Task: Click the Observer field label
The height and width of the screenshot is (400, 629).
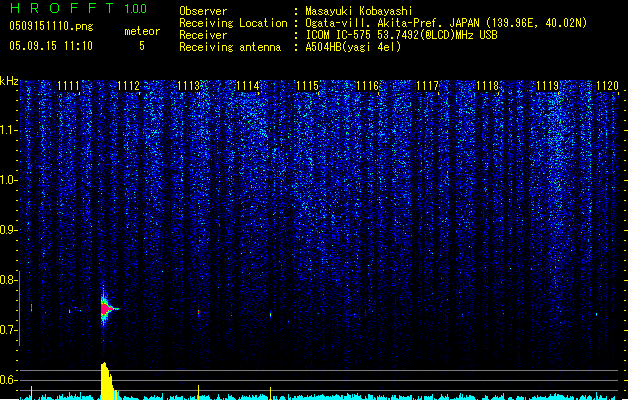Action: [203, 11]
